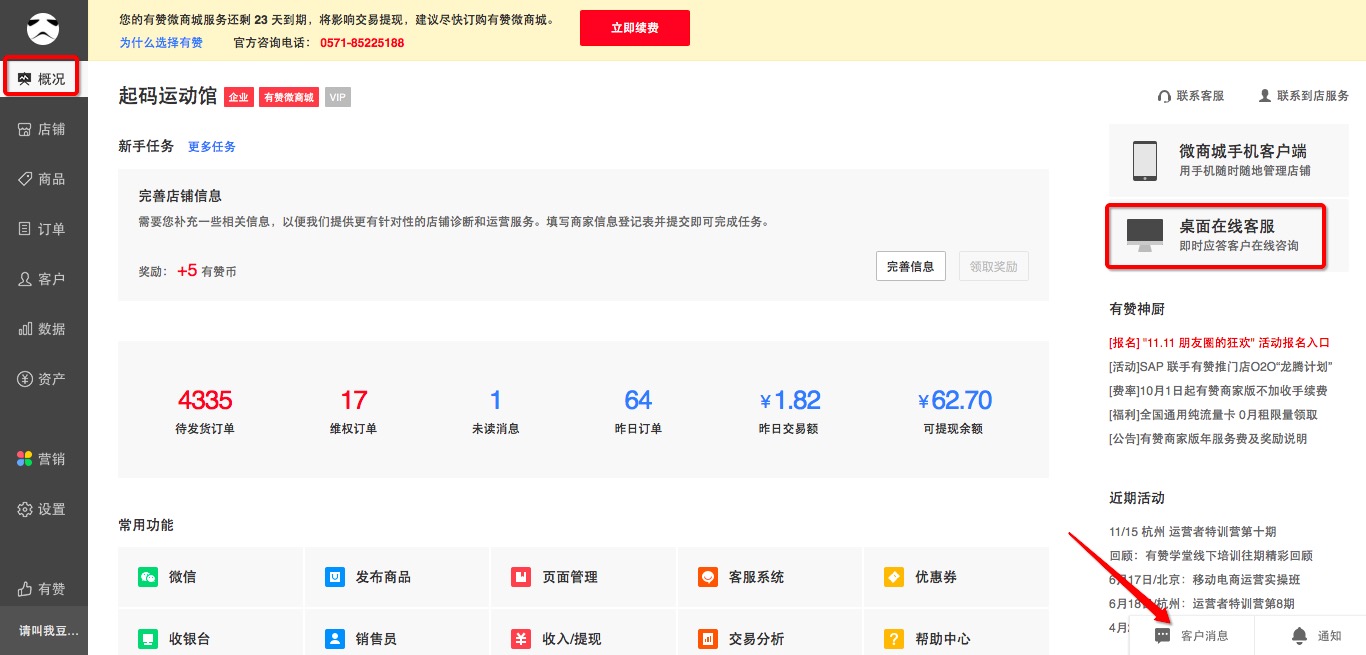Click the 1 未读消息 stat
1366x655 pixels.
(x=495, y=411)
